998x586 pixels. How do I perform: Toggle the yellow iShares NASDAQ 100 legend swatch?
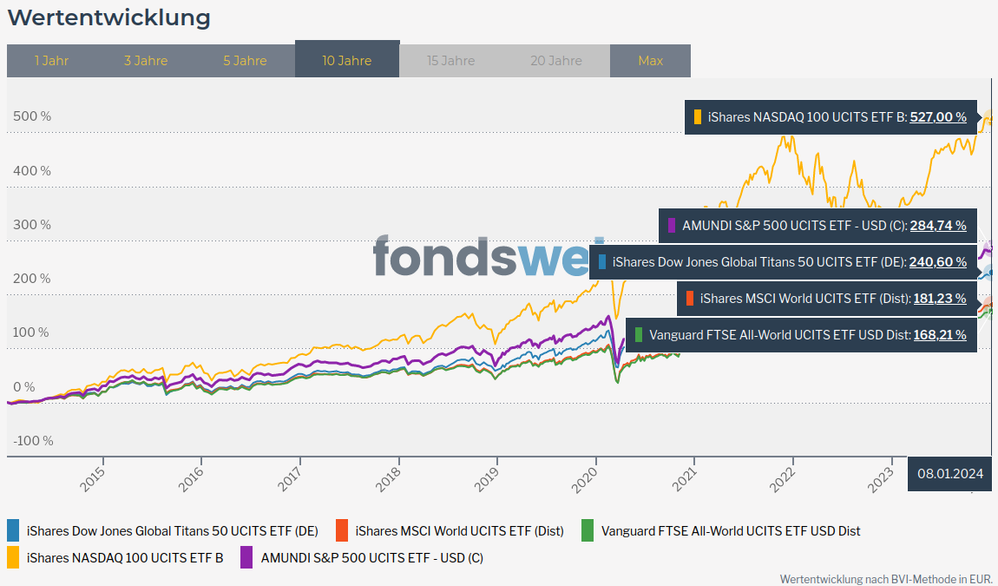pos(14,557)
